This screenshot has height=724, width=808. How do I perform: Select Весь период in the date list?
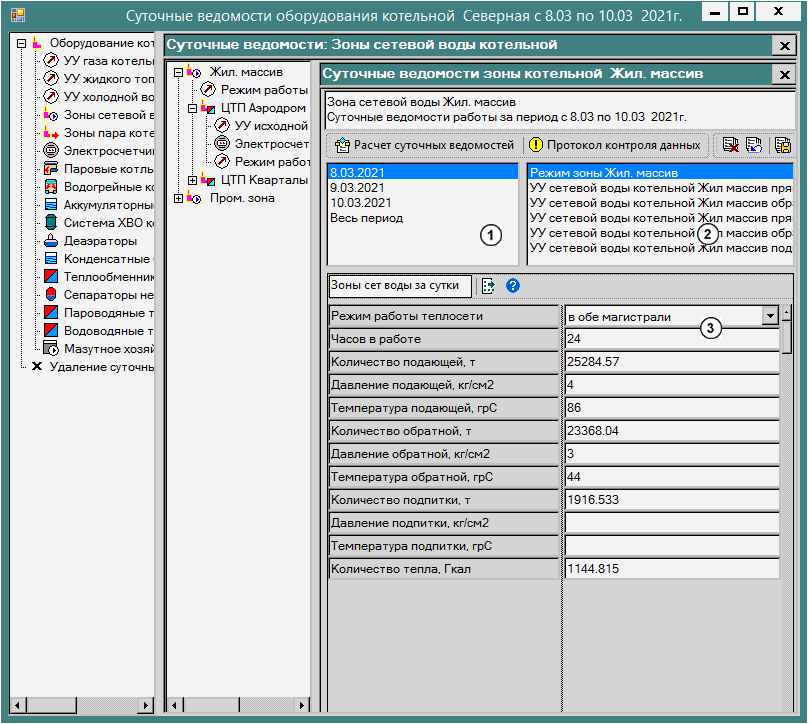(366, 218)
